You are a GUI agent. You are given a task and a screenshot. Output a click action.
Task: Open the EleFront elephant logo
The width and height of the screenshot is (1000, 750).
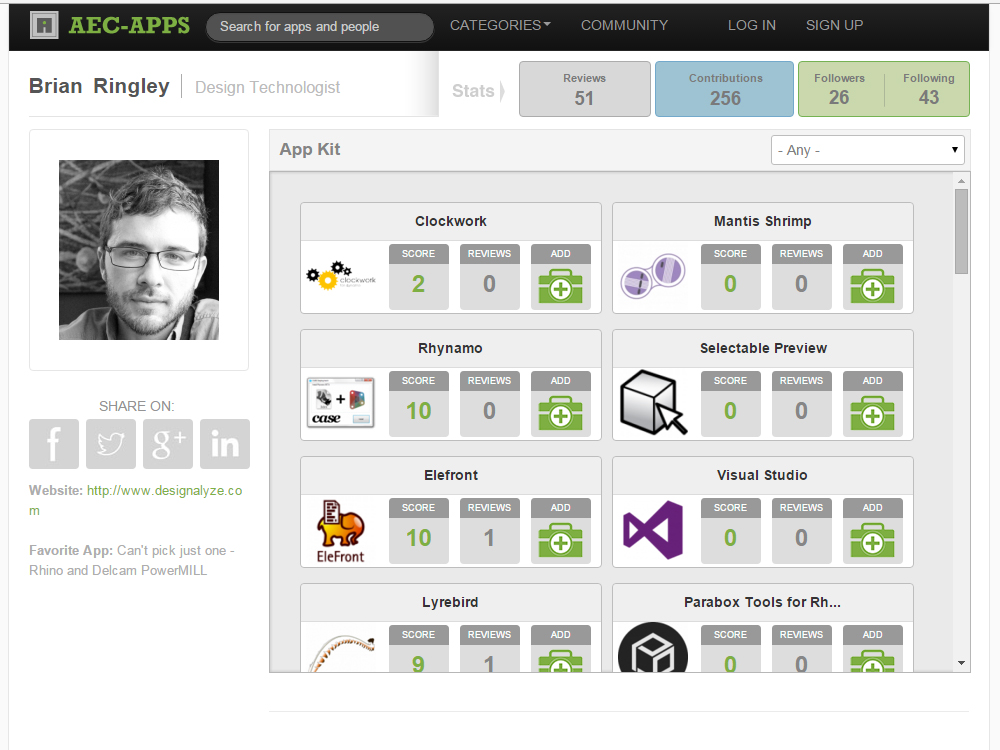click(x=341, y=531)
